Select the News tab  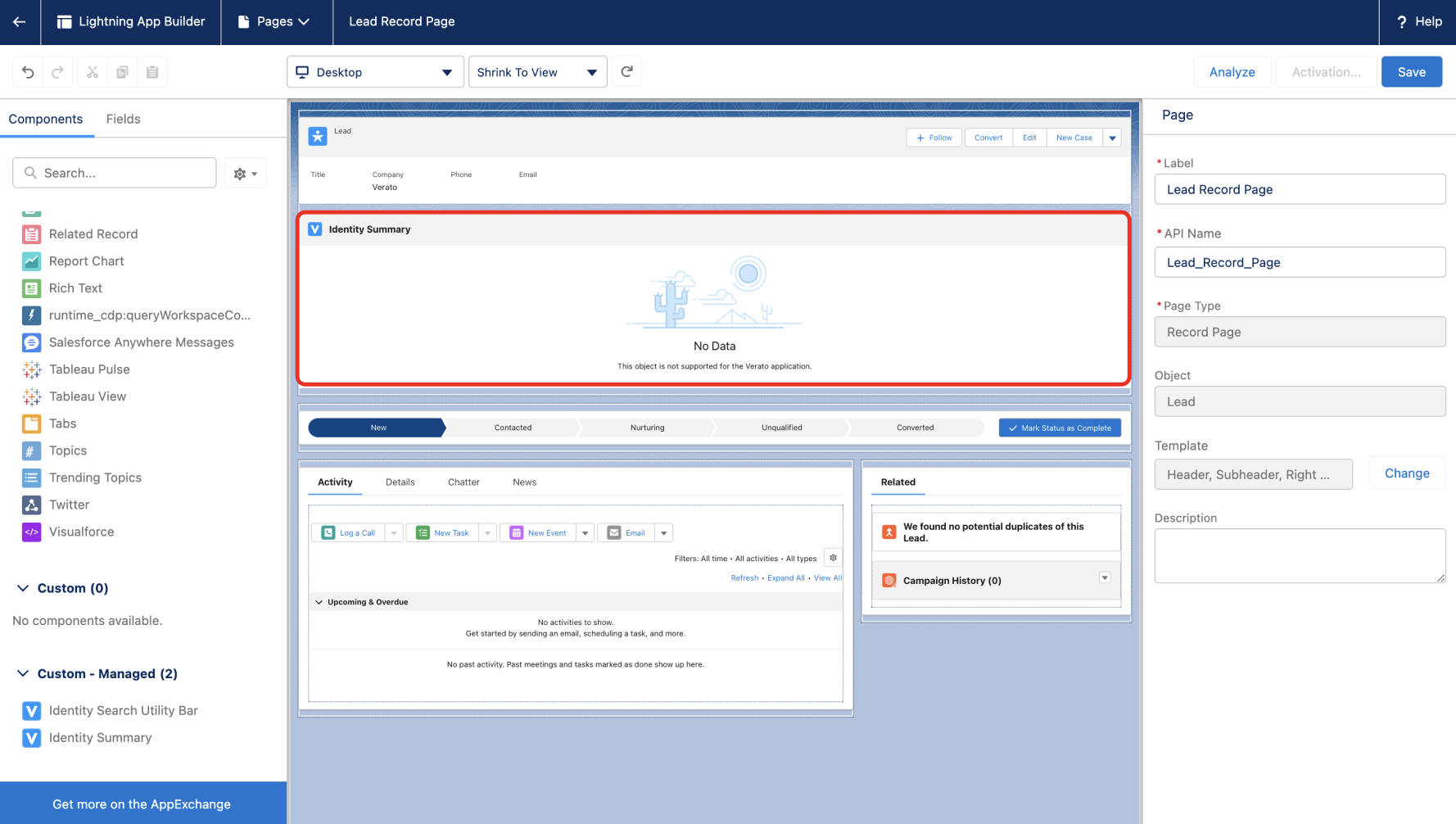525,482
